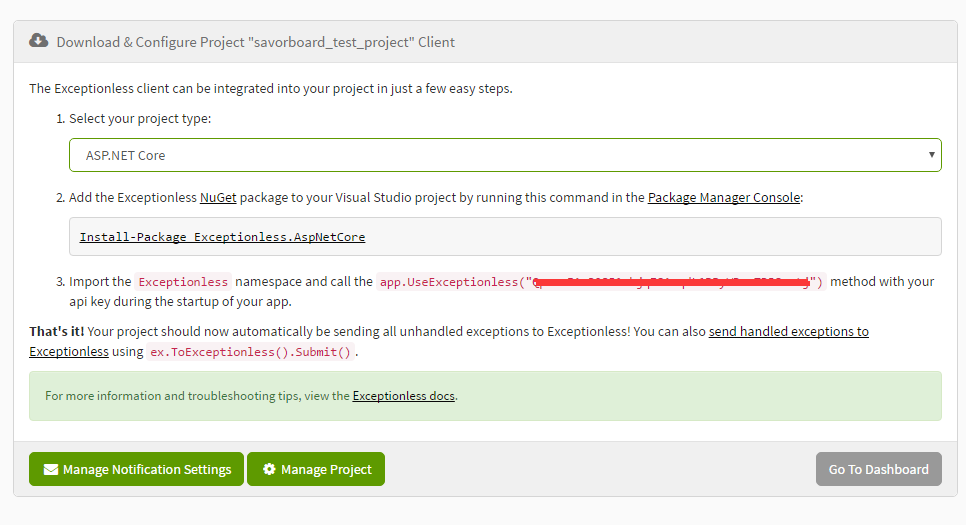Click the cloud download icon in header
The height and width of the screenshot is (525, 966).
point(38,41)
